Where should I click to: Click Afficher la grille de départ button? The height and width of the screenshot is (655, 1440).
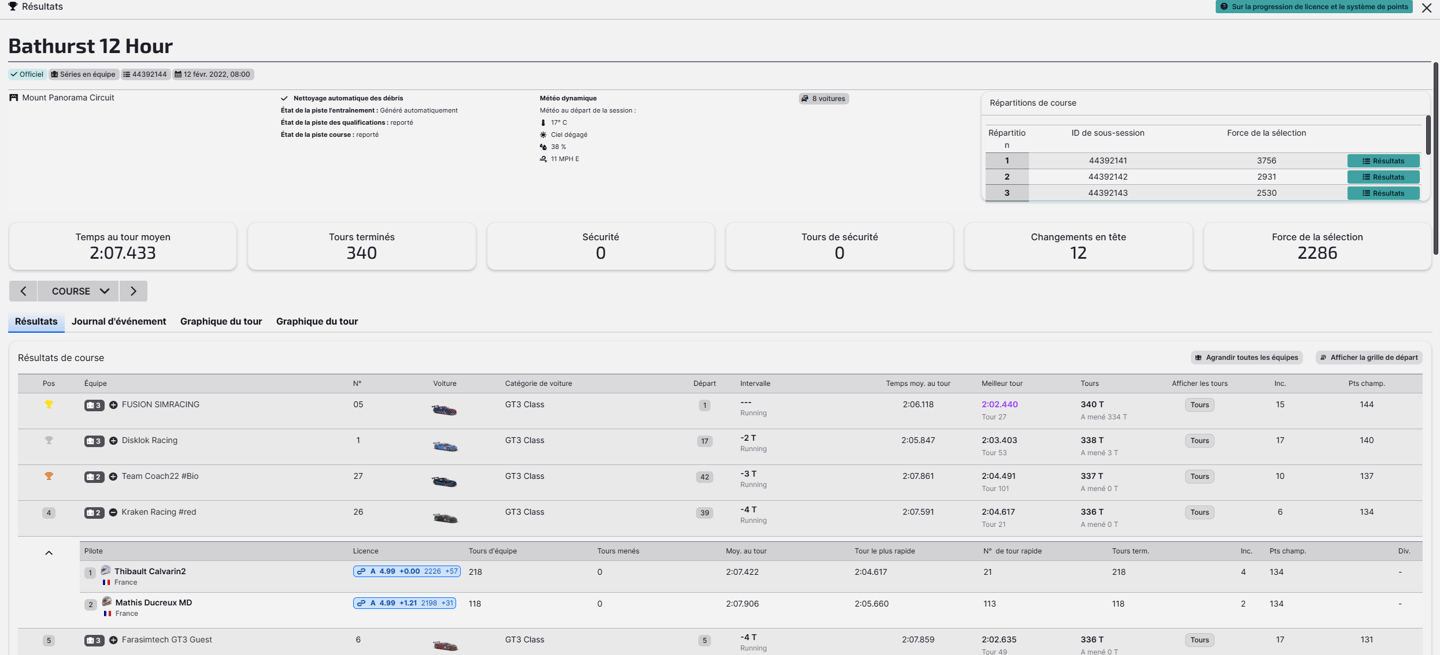tap(1369, 358)
